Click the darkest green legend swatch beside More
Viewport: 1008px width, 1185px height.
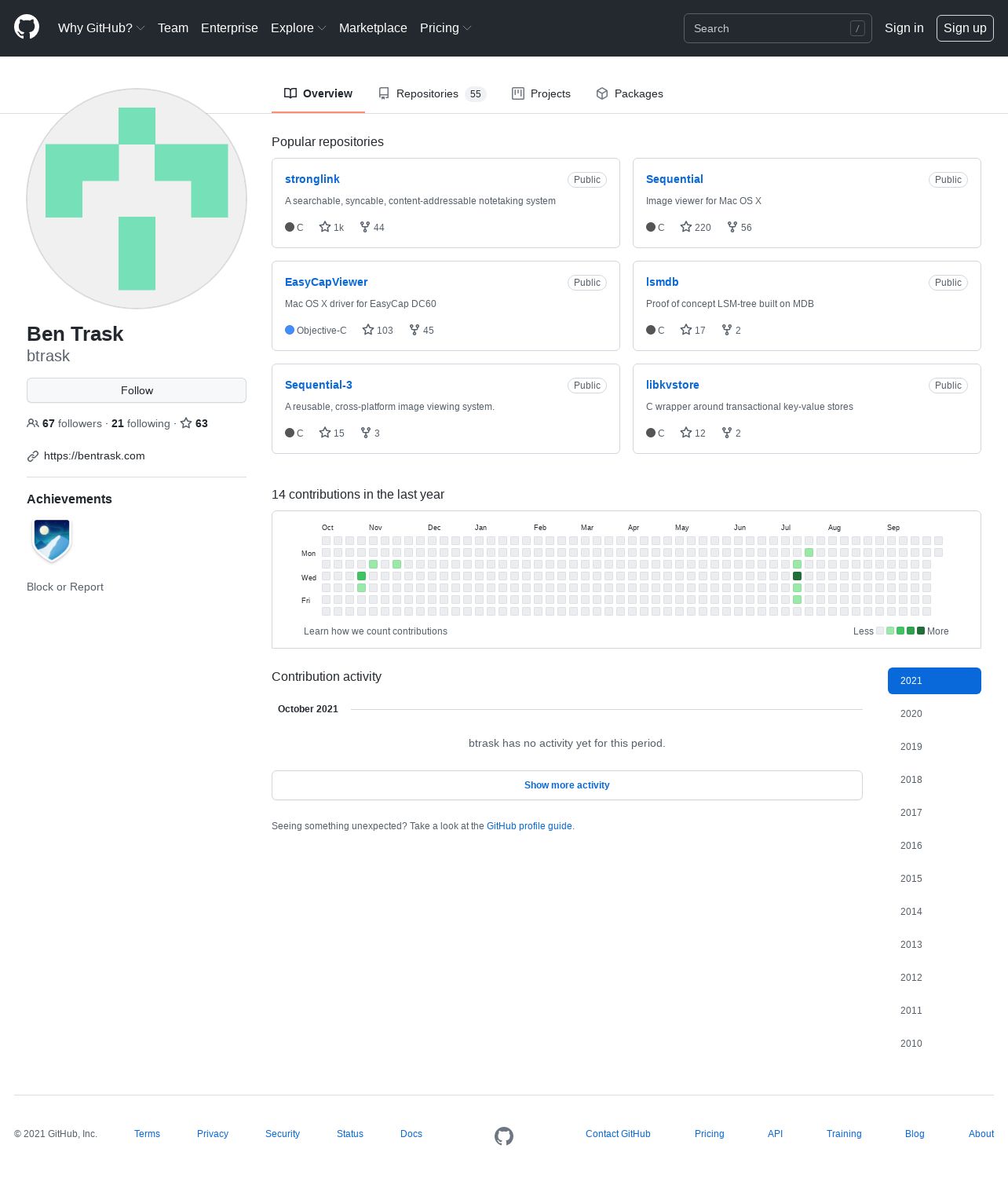click(921, 631)
